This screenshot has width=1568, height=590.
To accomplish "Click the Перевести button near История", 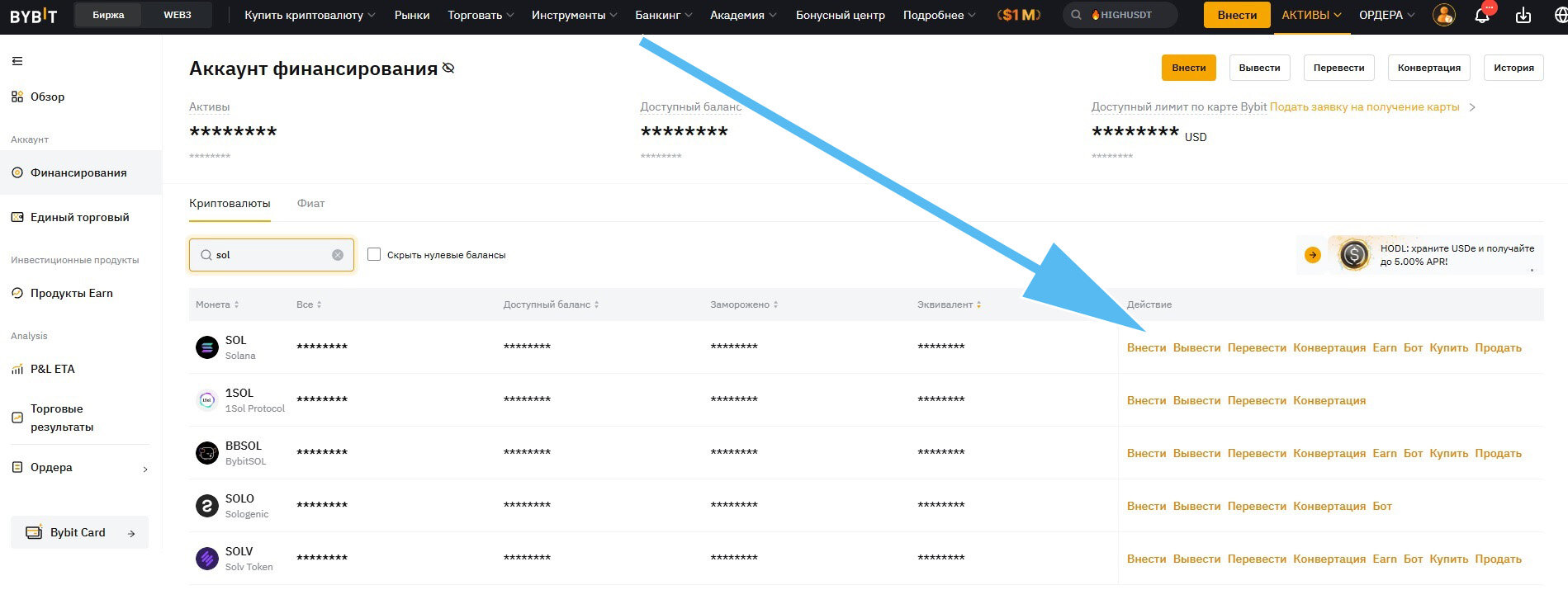I will 1338,68.
